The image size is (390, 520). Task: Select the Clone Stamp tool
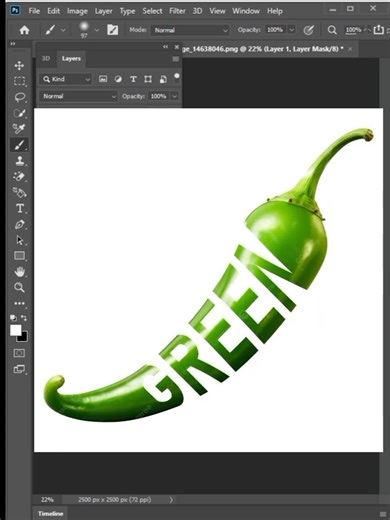(19, 161)
